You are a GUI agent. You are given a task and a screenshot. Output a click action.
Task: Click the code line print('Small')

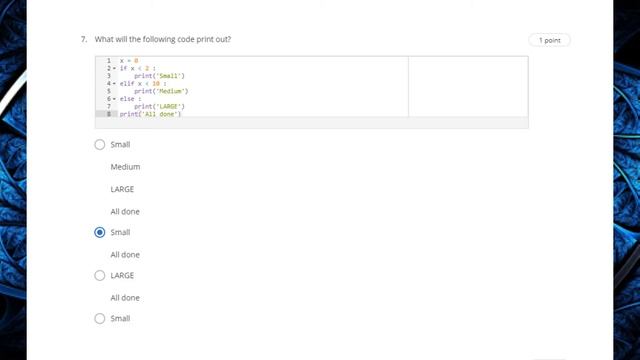pos(160,76)
